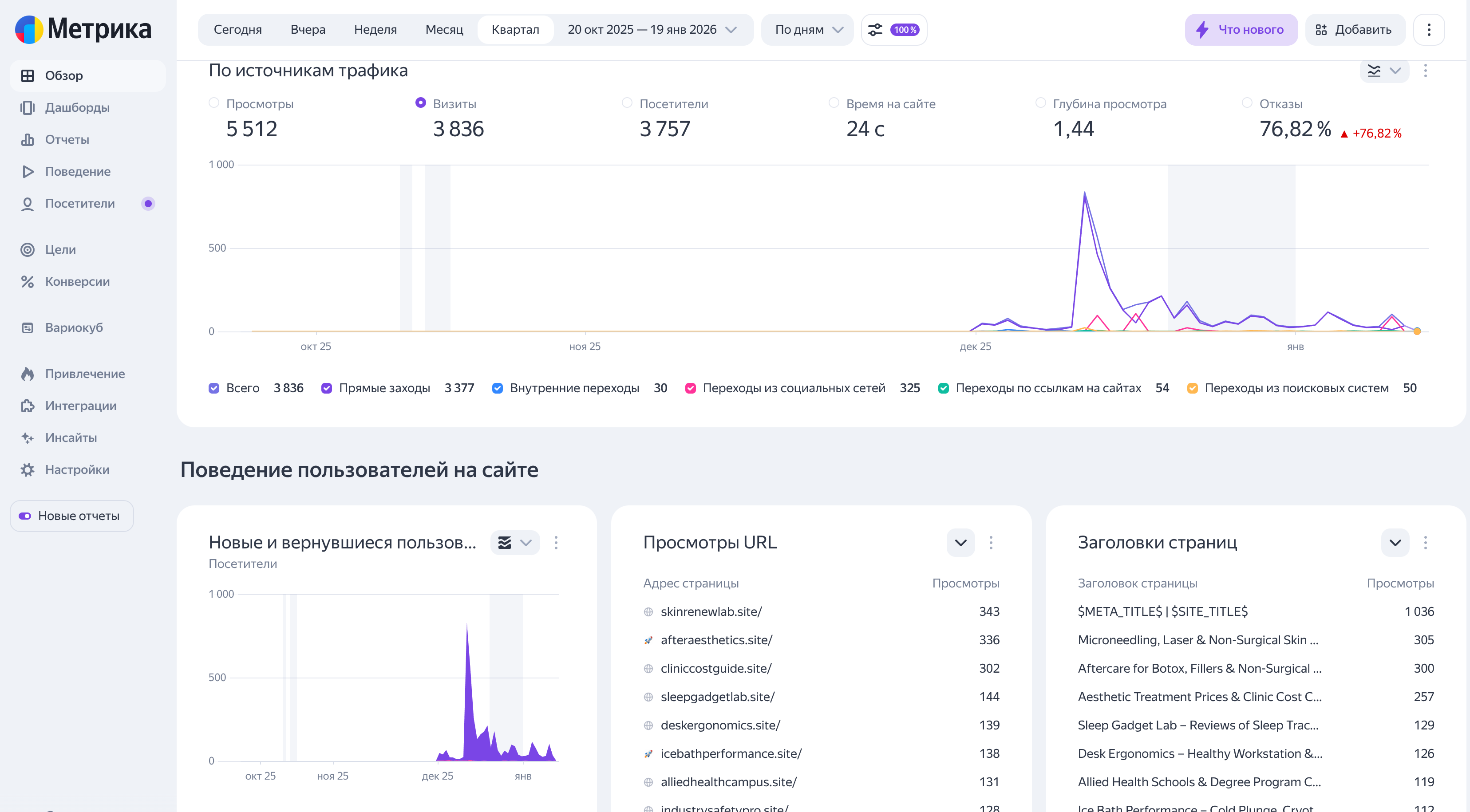Click the Конверсии percent icon
The height and width of the screenshot is (812, 1470).
27,282
